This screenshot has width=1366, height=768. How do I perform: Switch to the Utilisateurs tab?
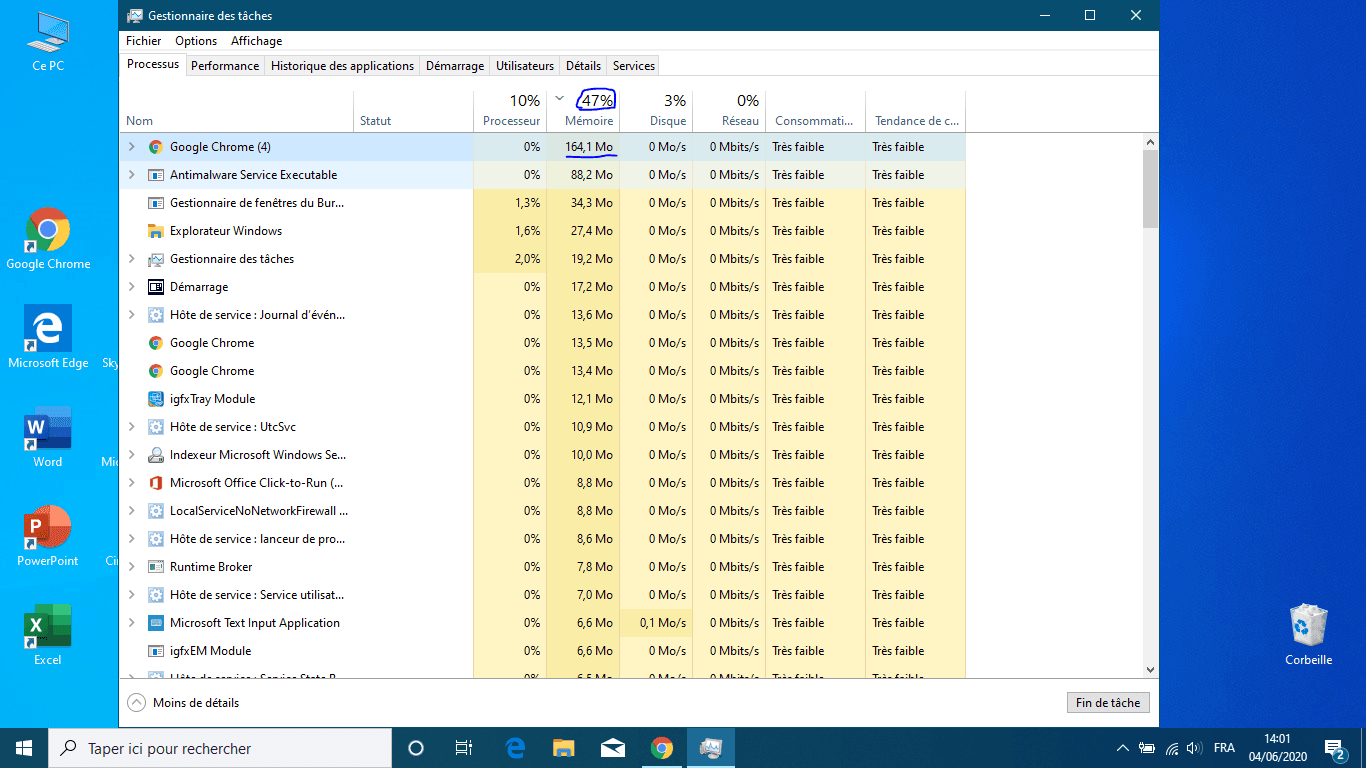525,66
